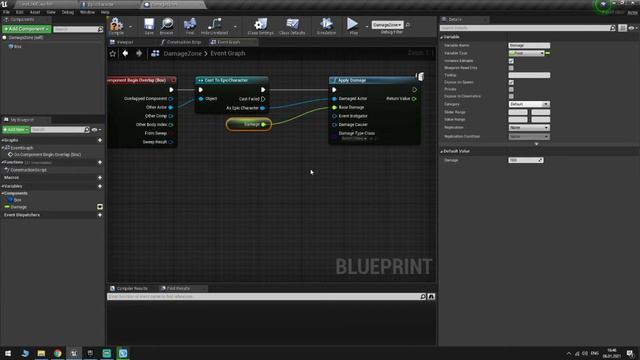Add a new function with plus icon
This screenshot has width=640, height=360.
click(100, 162)
